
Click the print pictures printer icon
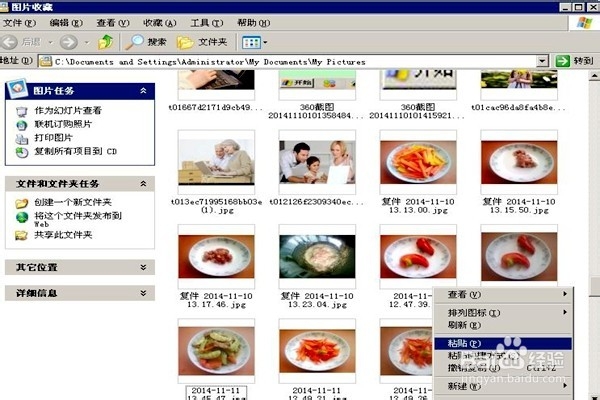(x=22, y=139)
